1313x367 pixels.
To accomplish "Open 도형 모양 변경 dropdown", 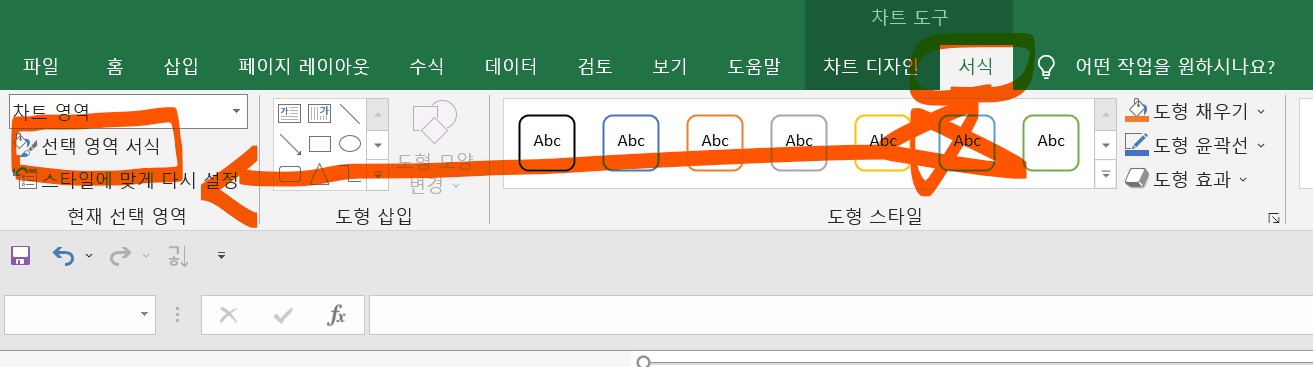I will [434, 147].
